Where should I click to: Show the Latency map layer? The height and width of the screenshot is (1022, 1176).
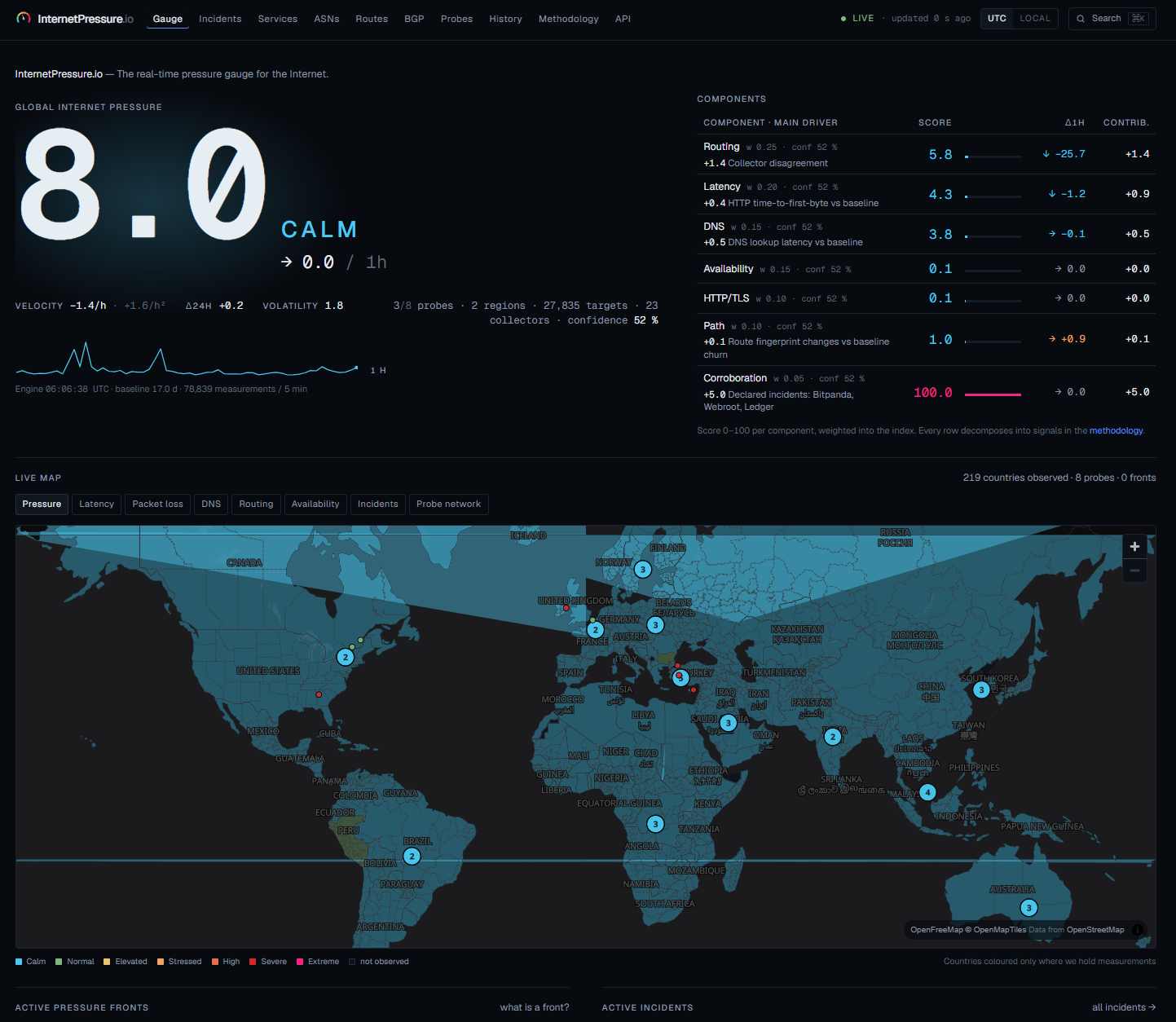[96, 504]
